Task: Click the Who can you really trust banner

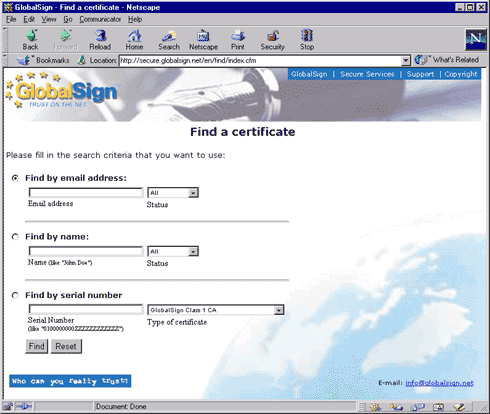Action: click(x=70, y=381)
